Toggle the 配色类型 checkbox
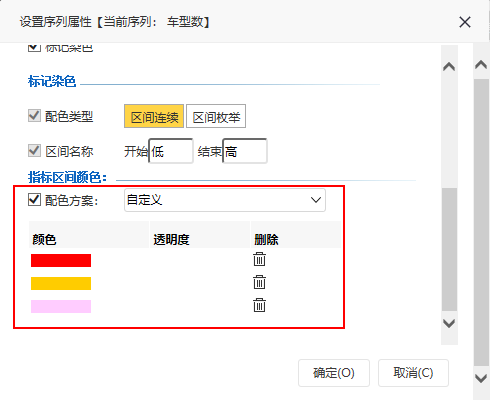Screen dimensions: 490x400 pyautogui.click(x=34, y=116)
